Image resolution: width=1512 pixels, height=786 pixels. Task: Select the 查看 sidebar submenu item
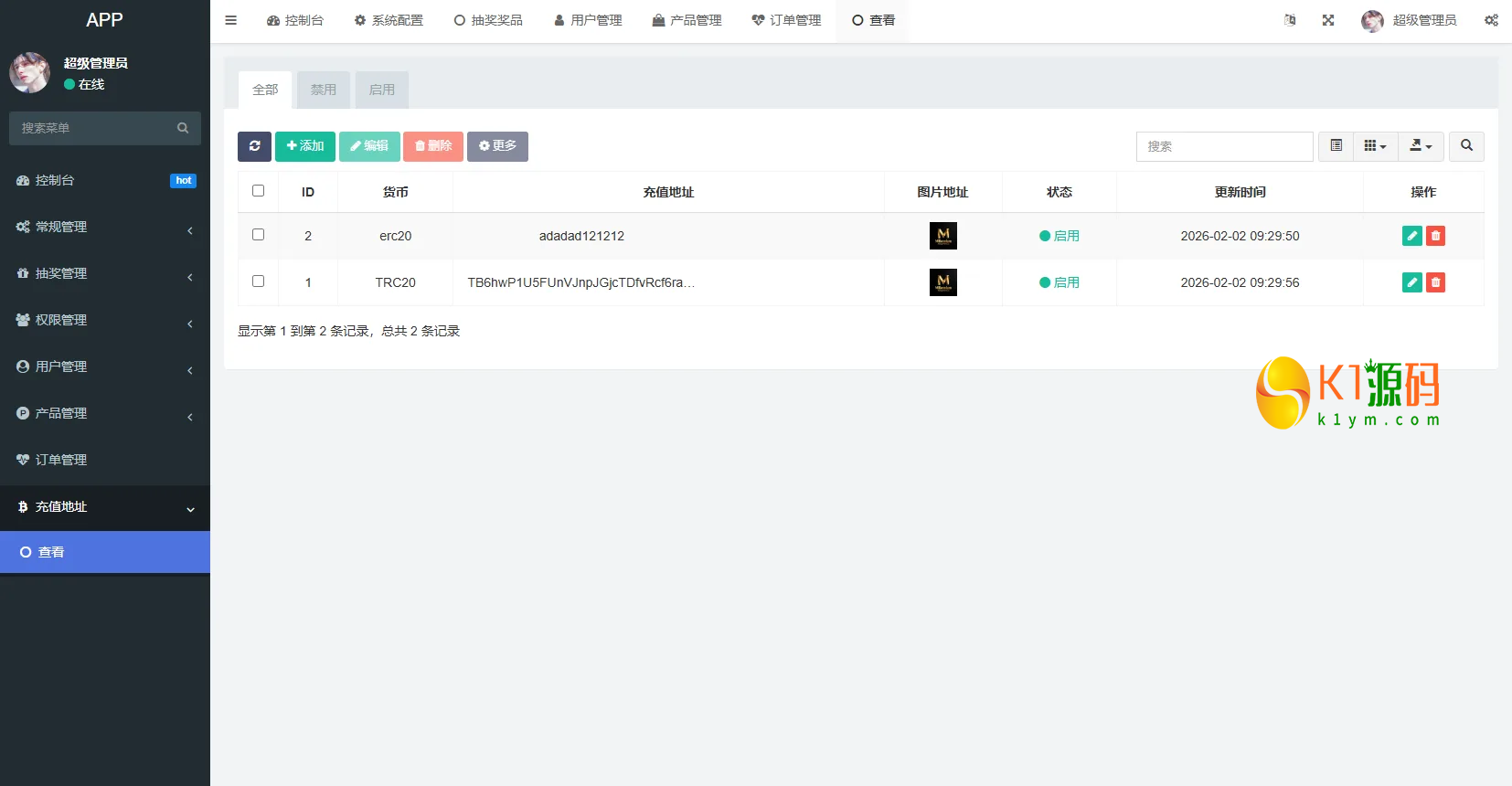[x=105, y=552]
